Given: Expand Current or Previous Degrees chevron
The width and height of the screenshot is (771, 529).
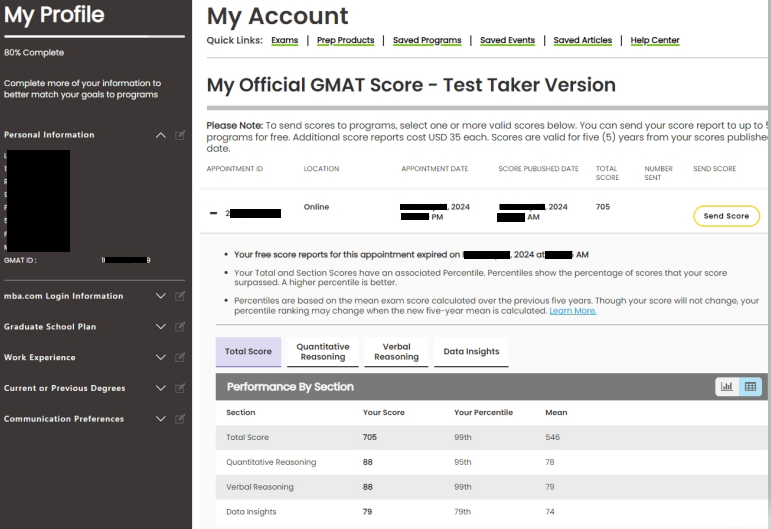Looking at the screenshot, I should (161, 388).
